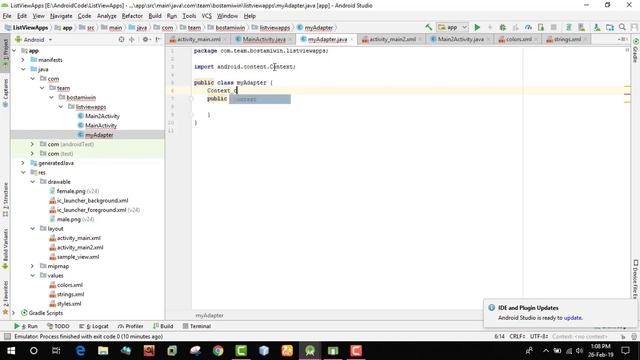Open the Logcat tool window

pyautogui.click(x=94, y=326)
